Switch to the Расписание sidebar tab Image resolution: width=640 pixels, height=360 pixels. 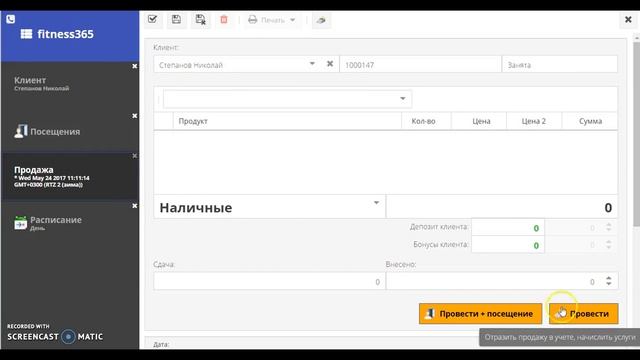(70, 223)
